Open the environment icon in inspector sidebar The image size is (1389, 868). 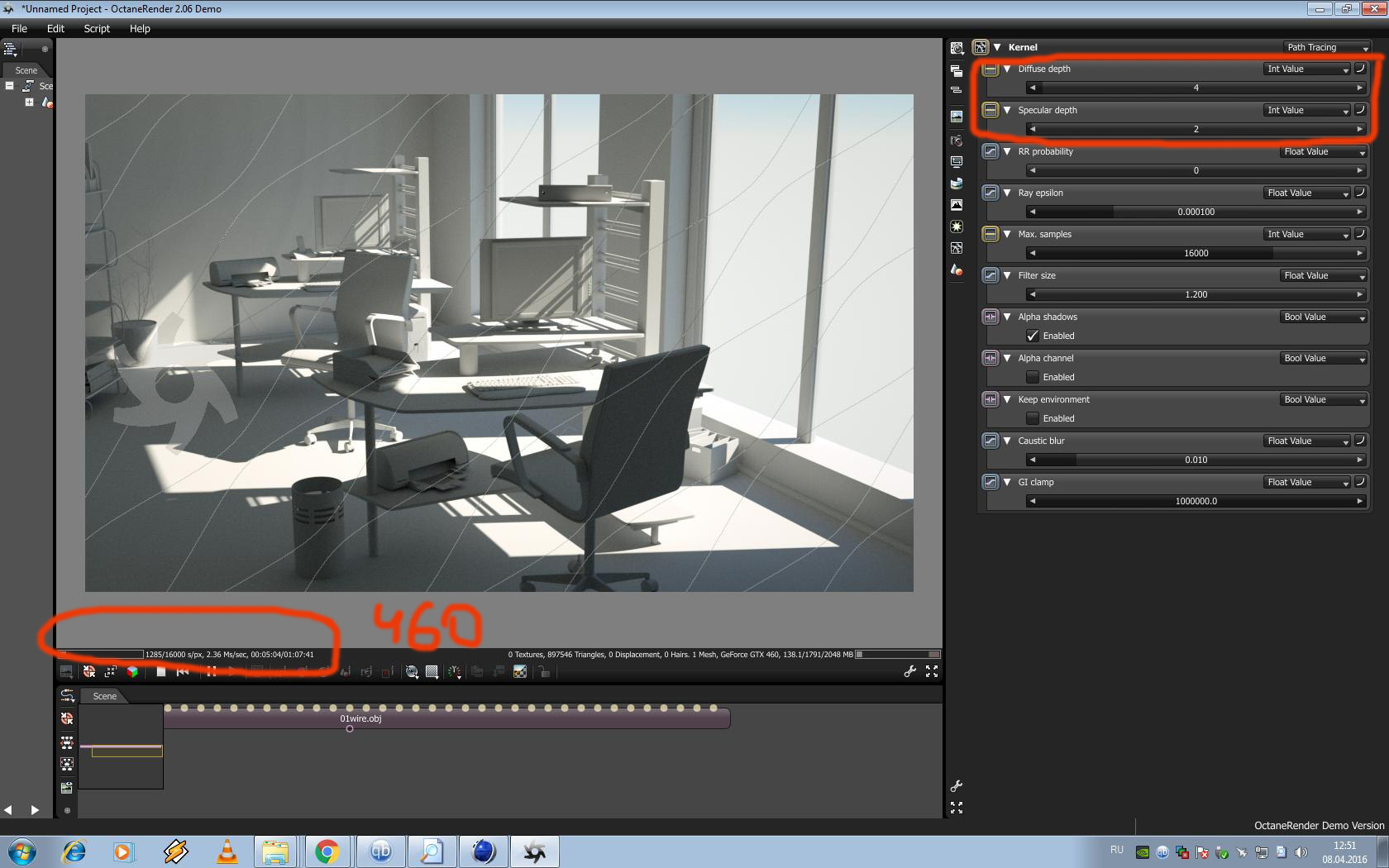tap(957, 183)
